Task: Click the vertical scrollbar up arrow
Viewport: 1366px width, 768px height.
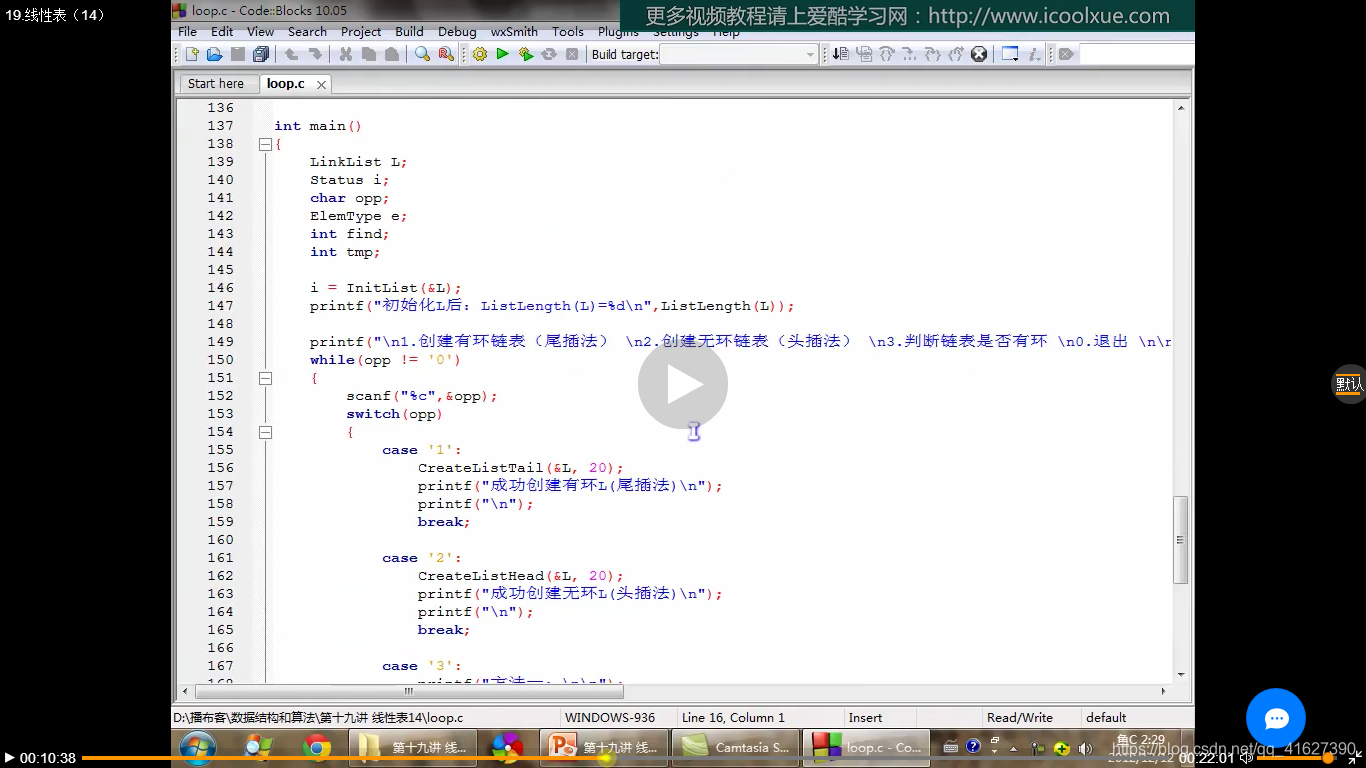Action: click(1181, 108)
